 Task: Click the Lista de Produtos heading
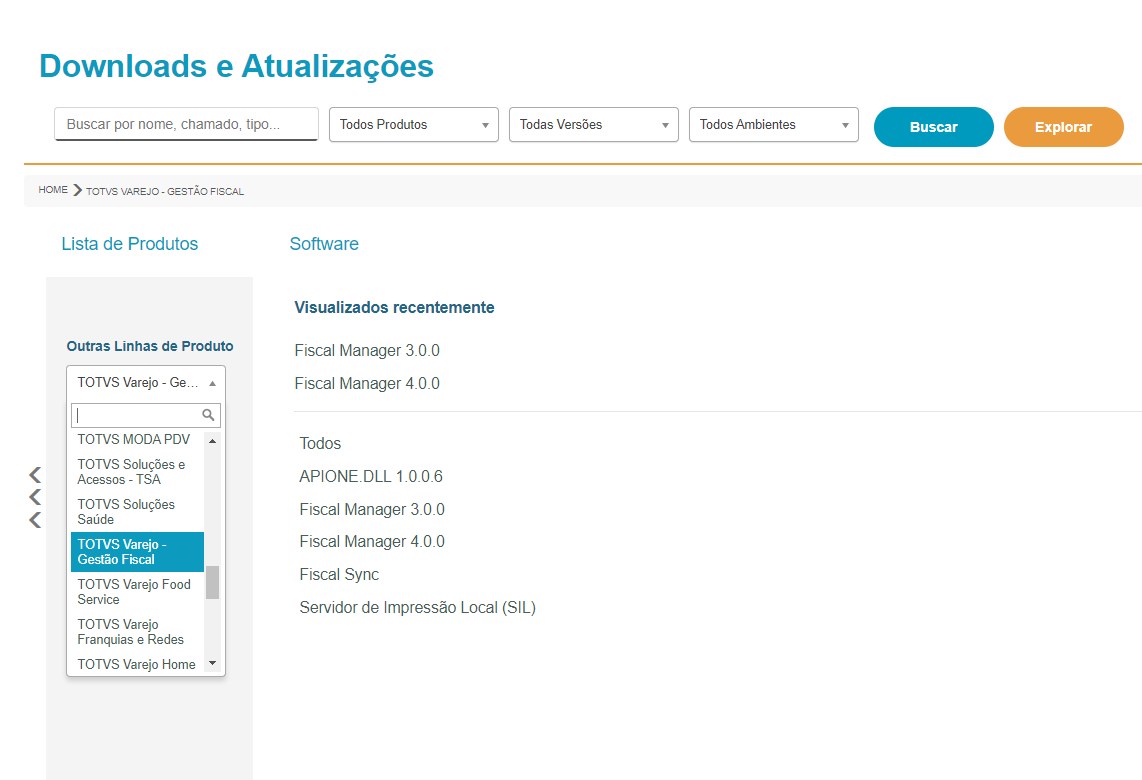point(130,244)
